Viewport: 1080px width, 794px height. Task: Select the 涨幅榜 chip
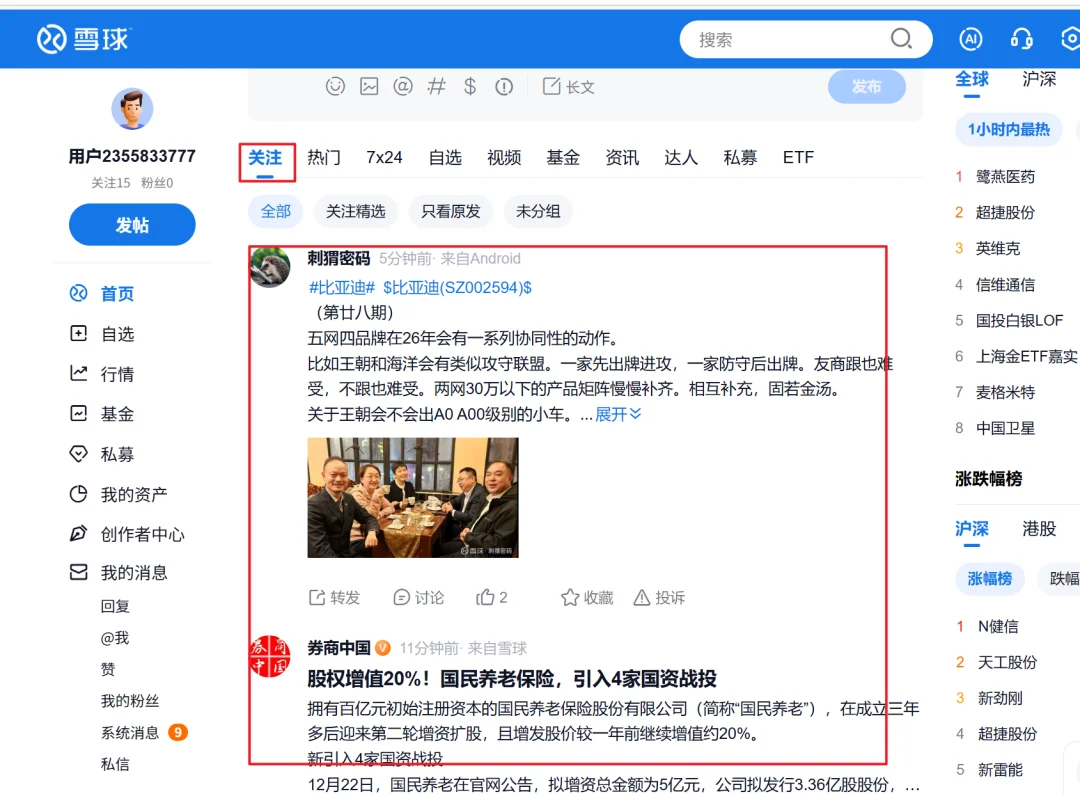click(990, 578)
